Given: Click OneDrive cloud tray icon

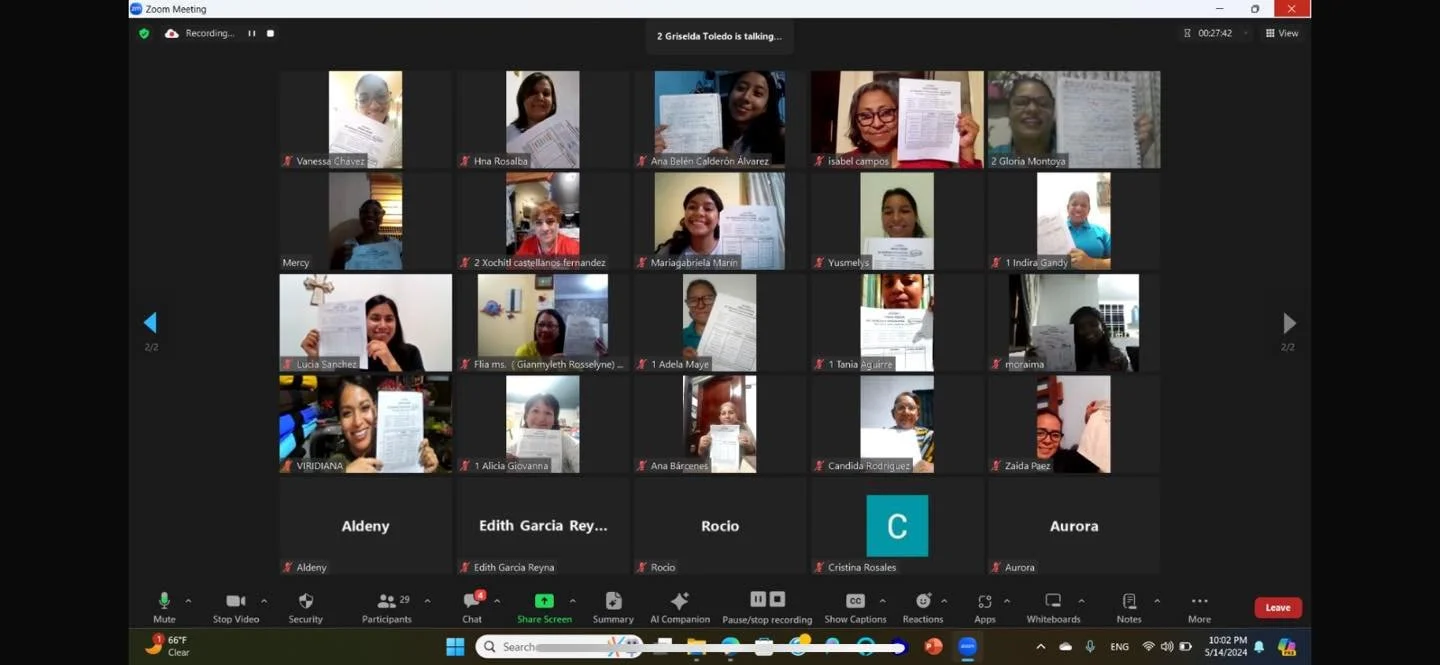Looking at the screenshot, I should 1065,647.
